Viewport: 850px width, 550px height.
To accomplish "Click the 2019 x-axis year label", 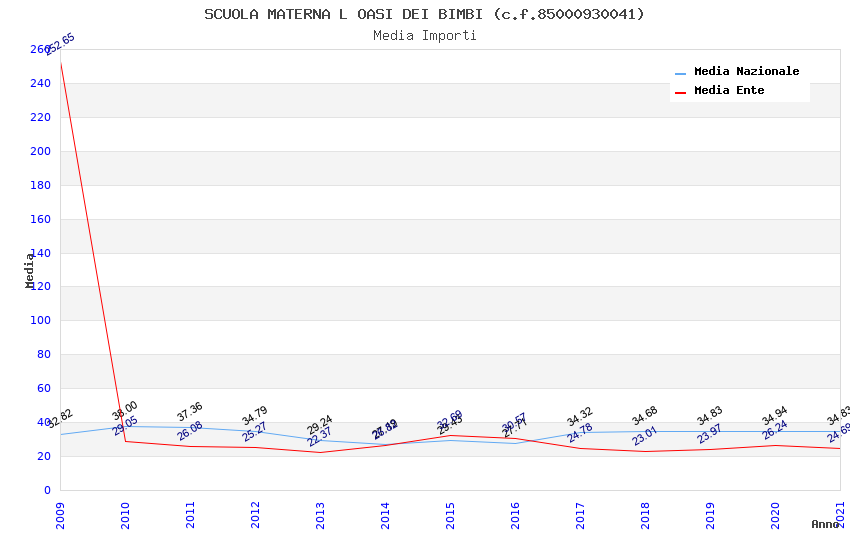I will [x=711, y=515].
